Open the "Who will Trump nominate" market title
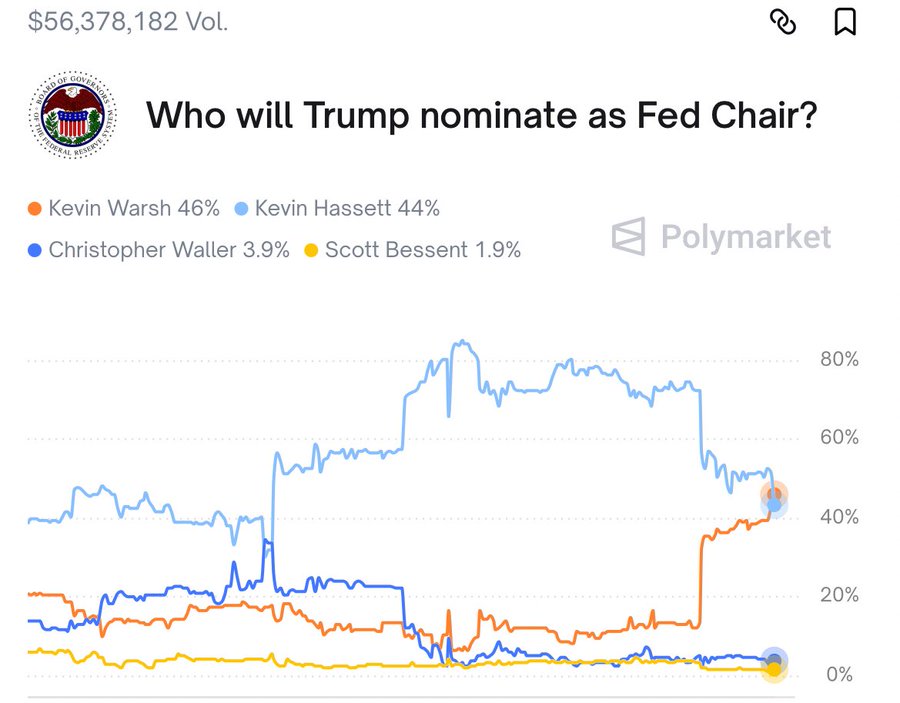This screenshot has width=900, height=703. [x=482, y=117]
